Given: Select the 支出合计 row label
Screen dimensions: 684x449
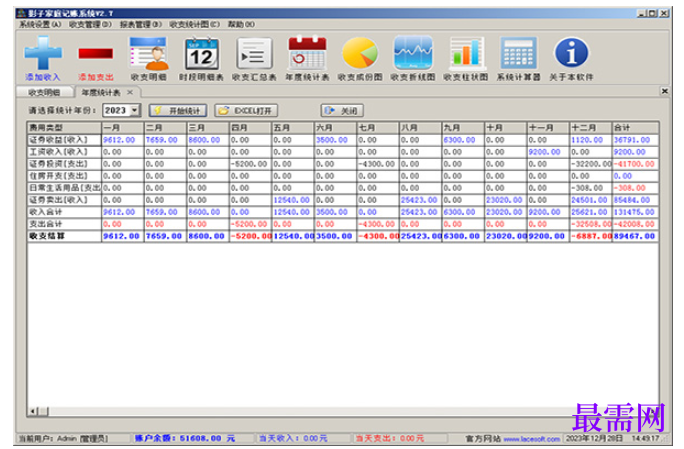Looking at the screenshot, I should coord(64,224).
